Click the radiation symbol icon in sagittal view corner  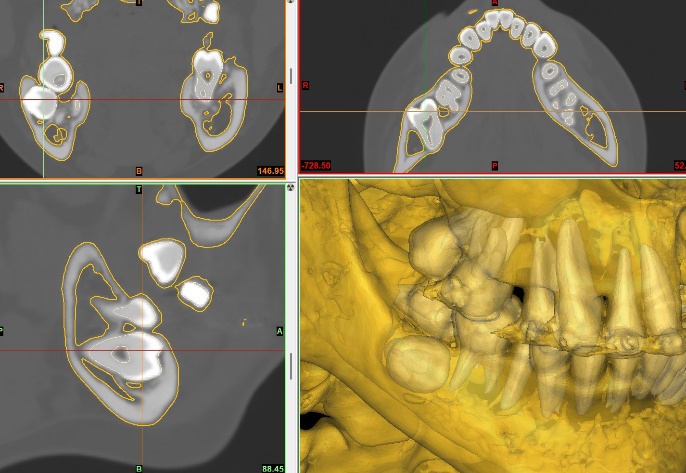(290, 186)
